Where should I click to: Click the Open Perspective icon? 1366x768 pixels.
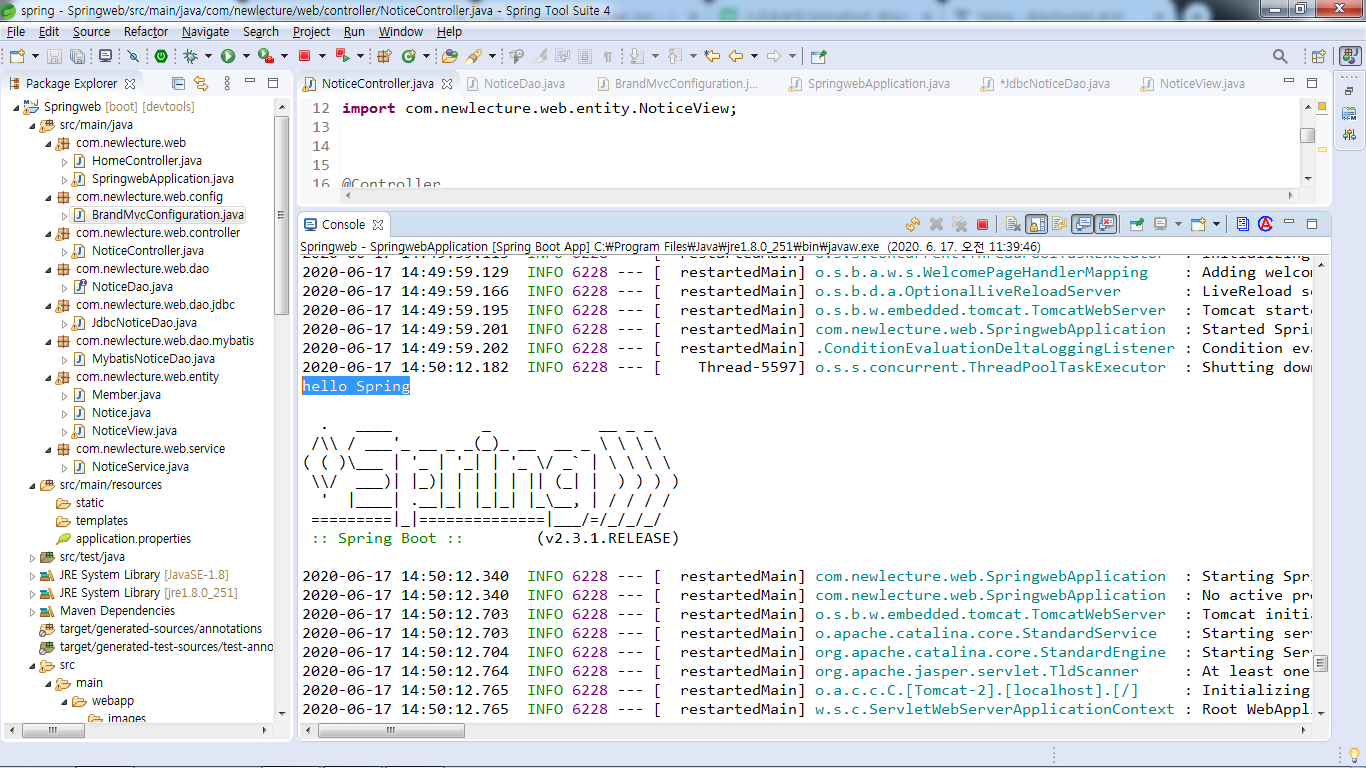(1318, 56)
